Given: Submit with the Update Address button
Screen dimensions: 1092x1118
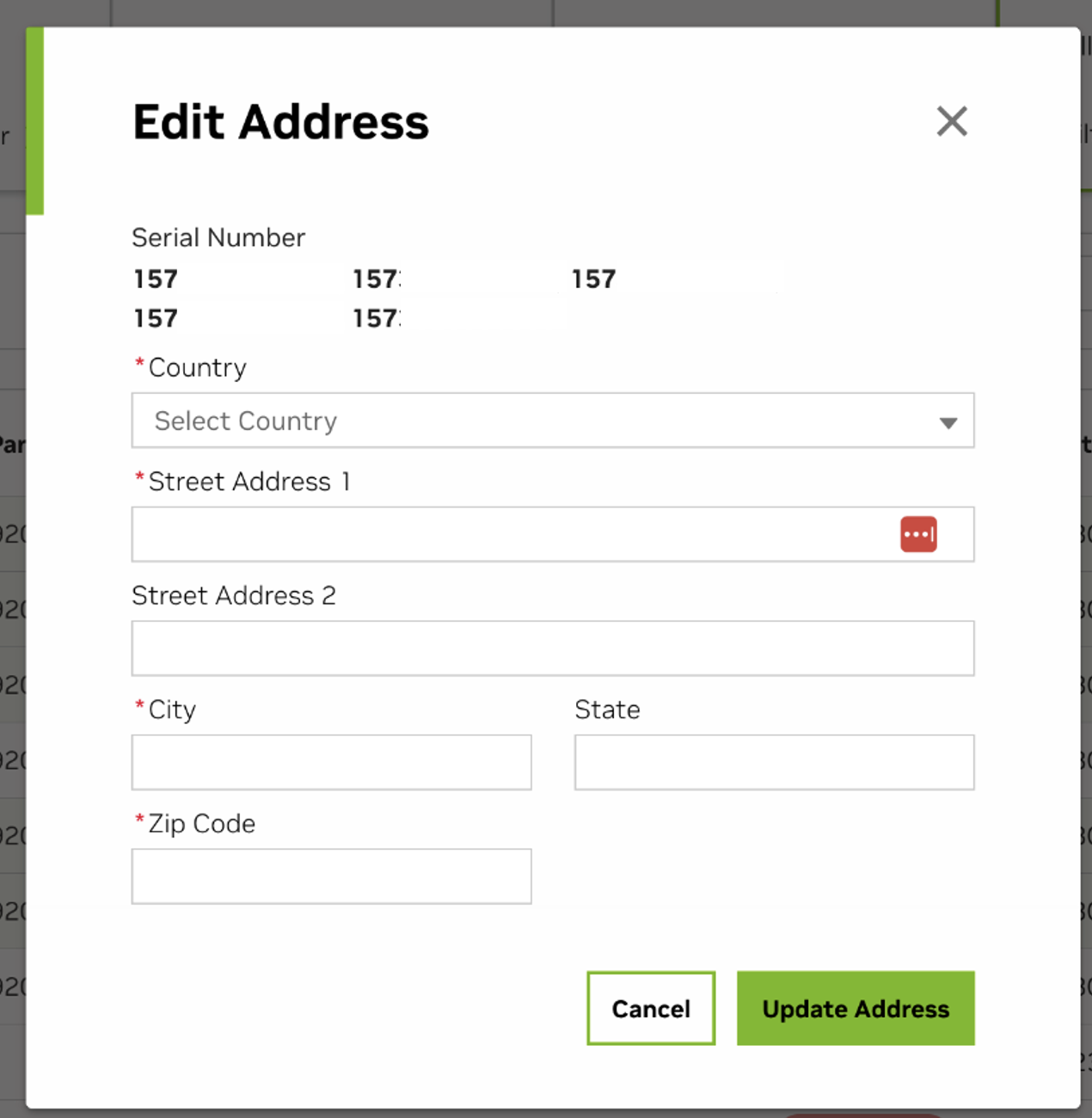Looking at the screenshot, I should click(x=855, y=1008).
